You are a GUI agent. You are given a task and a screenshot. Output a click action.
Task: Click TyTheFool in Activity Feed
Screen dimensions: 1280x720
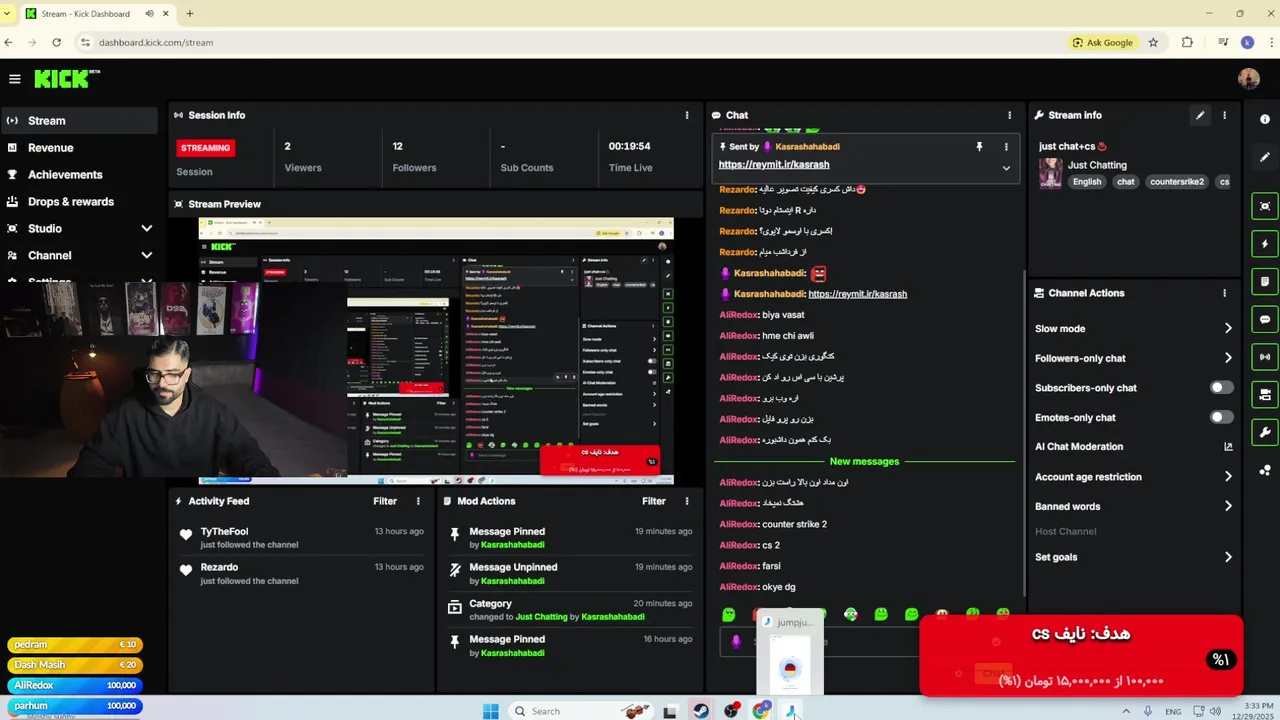[224, 532]
